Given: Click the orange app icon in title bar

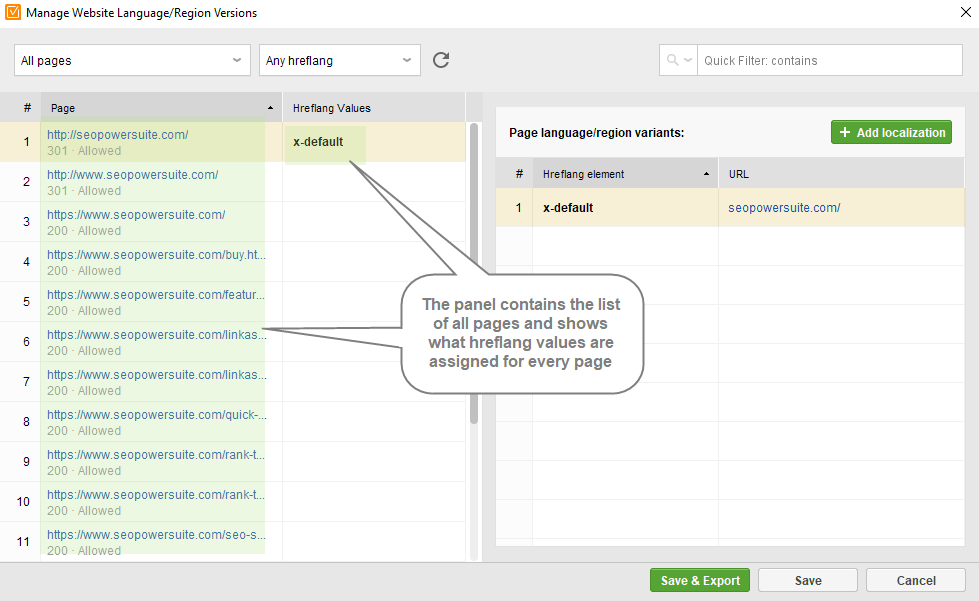Looking at the screenshot, I should [12, 12].
